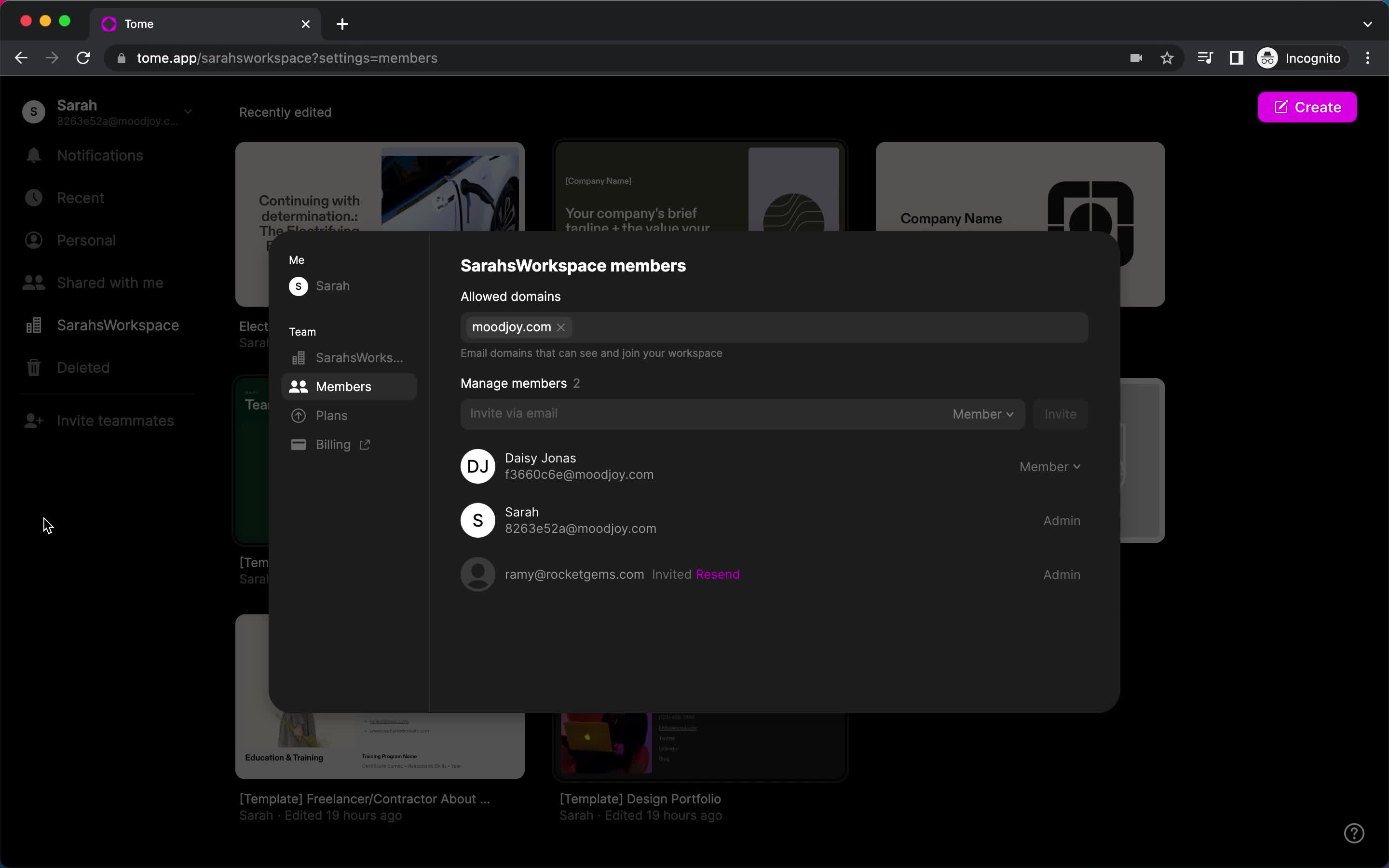
Task: Click the Notifications icon in sidebar
Action: 33,155
